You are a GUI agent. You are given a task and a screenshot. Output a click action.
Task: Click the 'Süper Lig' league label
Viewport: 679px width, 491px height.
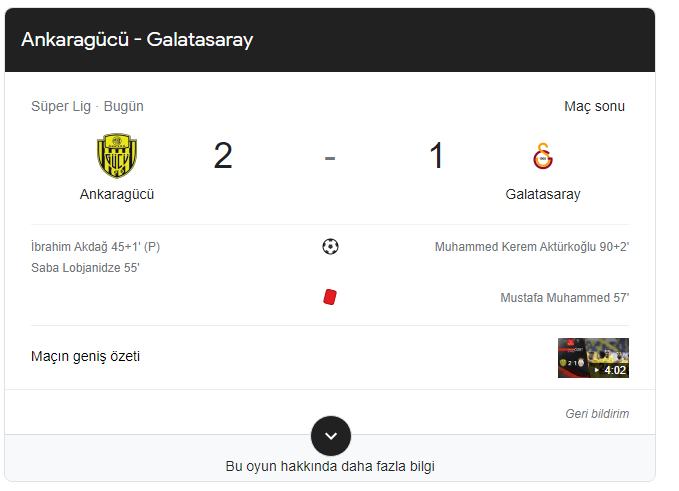click(61, 106)
